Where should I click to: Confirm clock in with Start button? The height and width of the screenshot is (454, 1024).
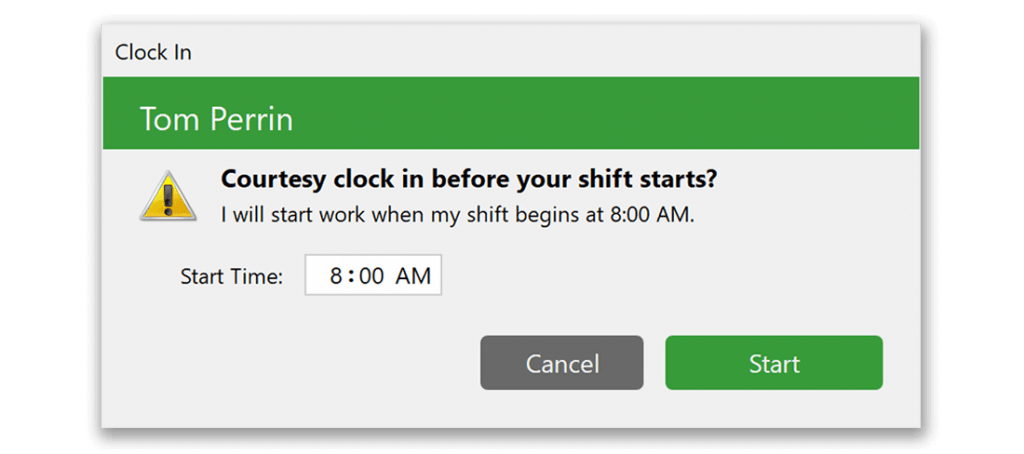[774, 363]
